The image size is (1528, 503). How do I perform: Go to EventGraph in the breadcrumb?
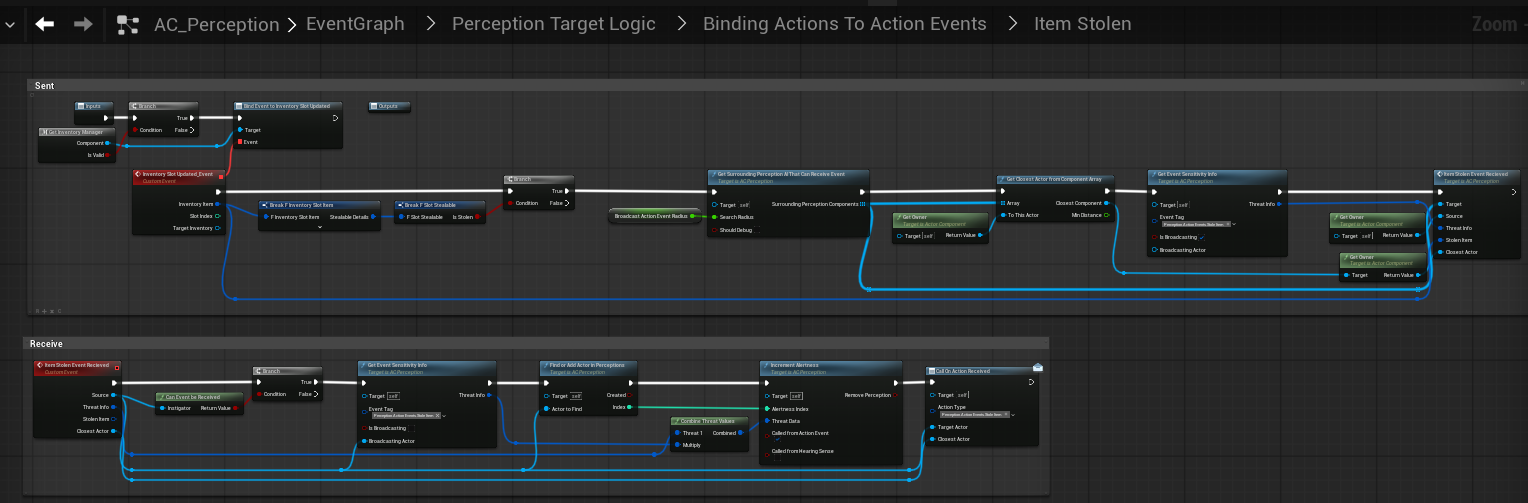coord(355,24)
